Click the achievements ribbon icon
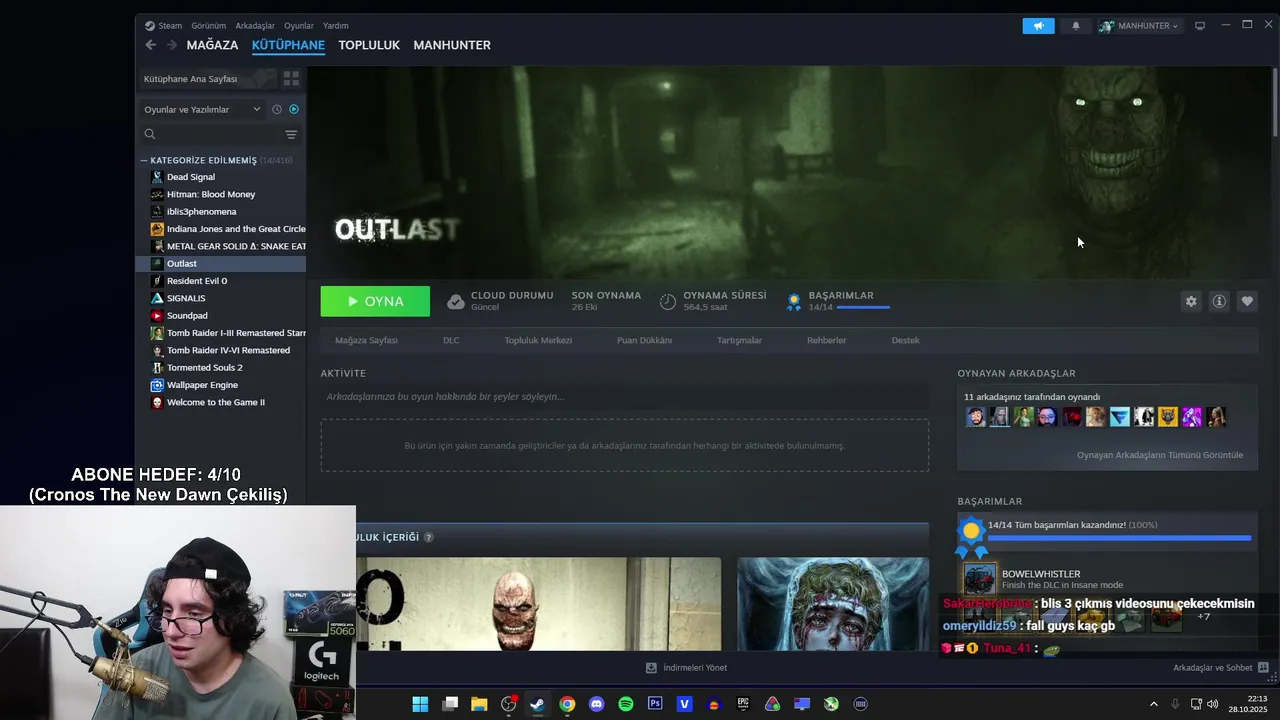1280x720 pixels. coord(794,301)
